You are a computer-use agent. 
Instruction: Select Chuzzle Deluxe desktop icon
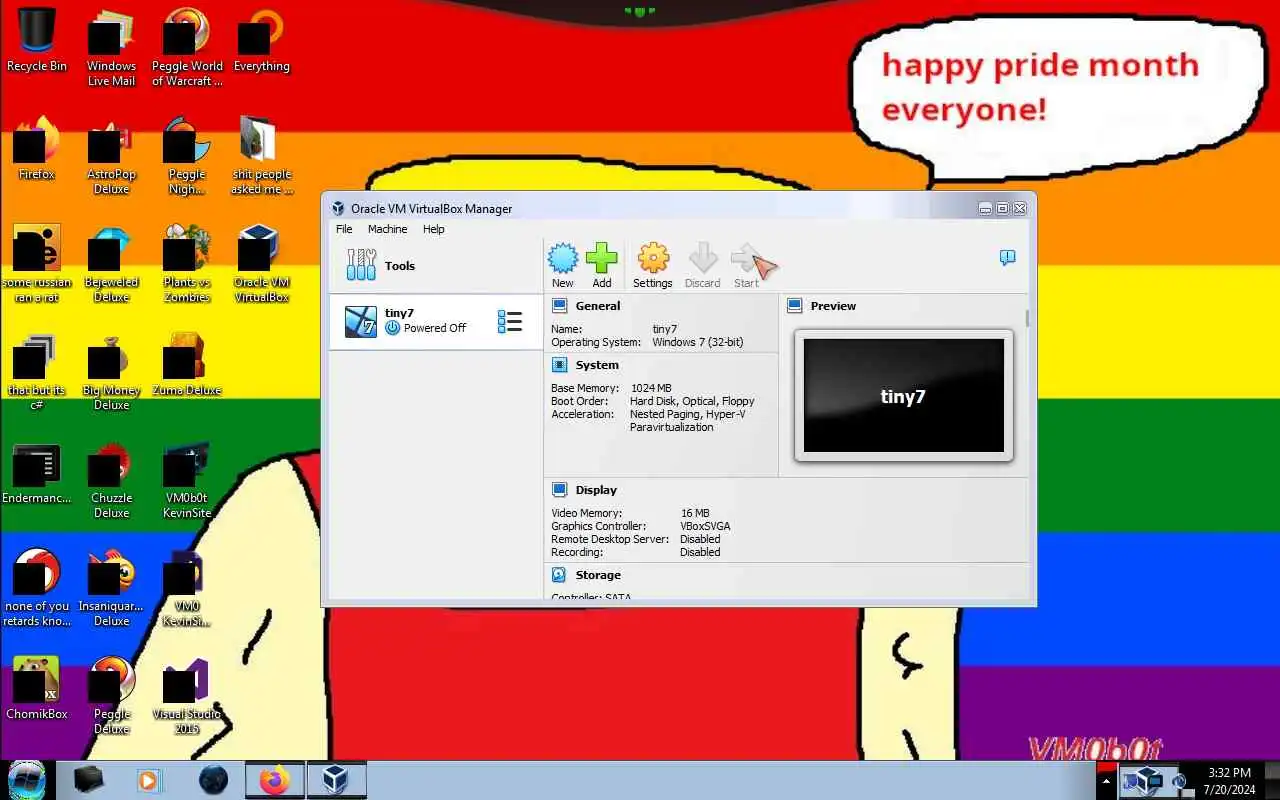click(x=111, y=480)
